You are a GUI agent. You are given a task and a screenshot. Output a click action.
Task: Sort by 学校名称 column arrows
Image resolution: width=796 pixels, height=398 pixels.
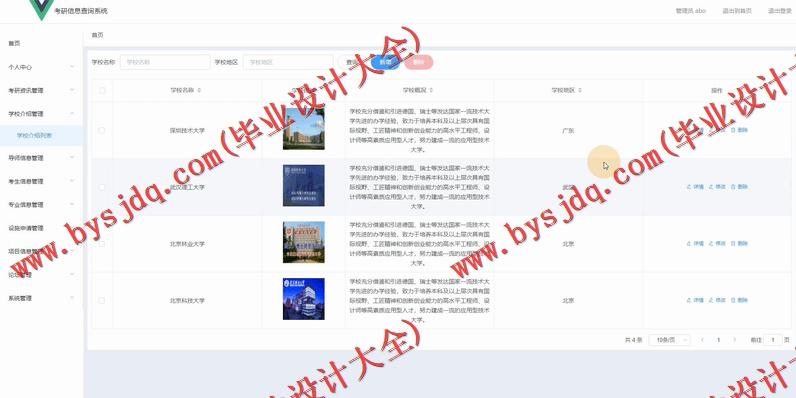tap(199, 90)
